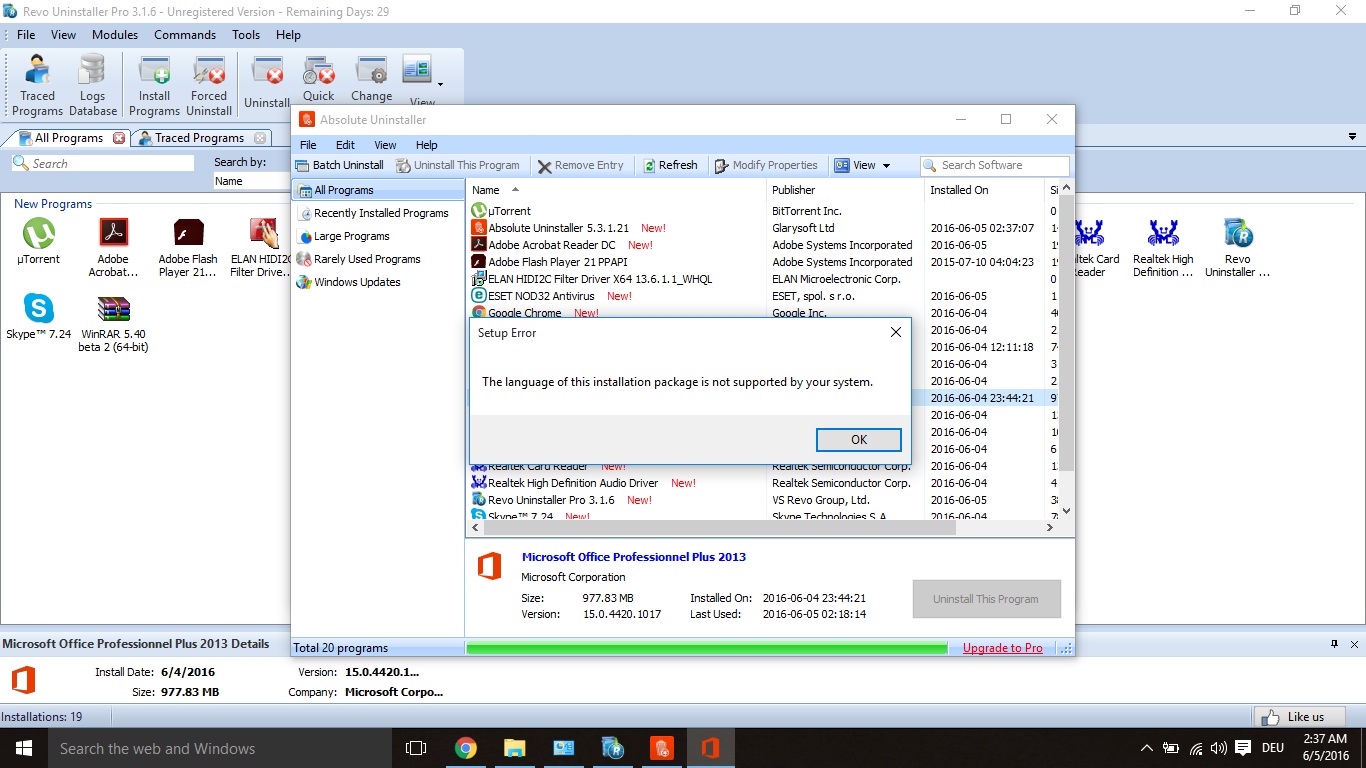
Task: Open the Modules menu in Revo Uninstaller
Action: coord(115,35)
